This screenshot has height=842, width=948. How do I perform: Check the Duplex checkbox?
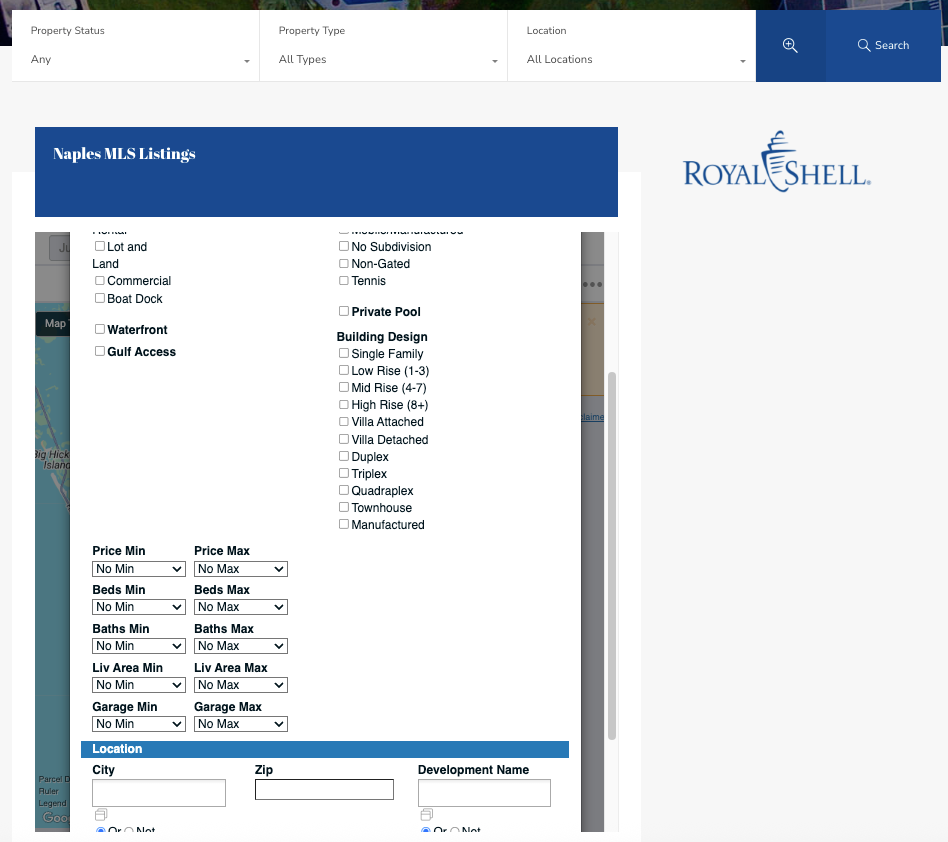point(344,456)
